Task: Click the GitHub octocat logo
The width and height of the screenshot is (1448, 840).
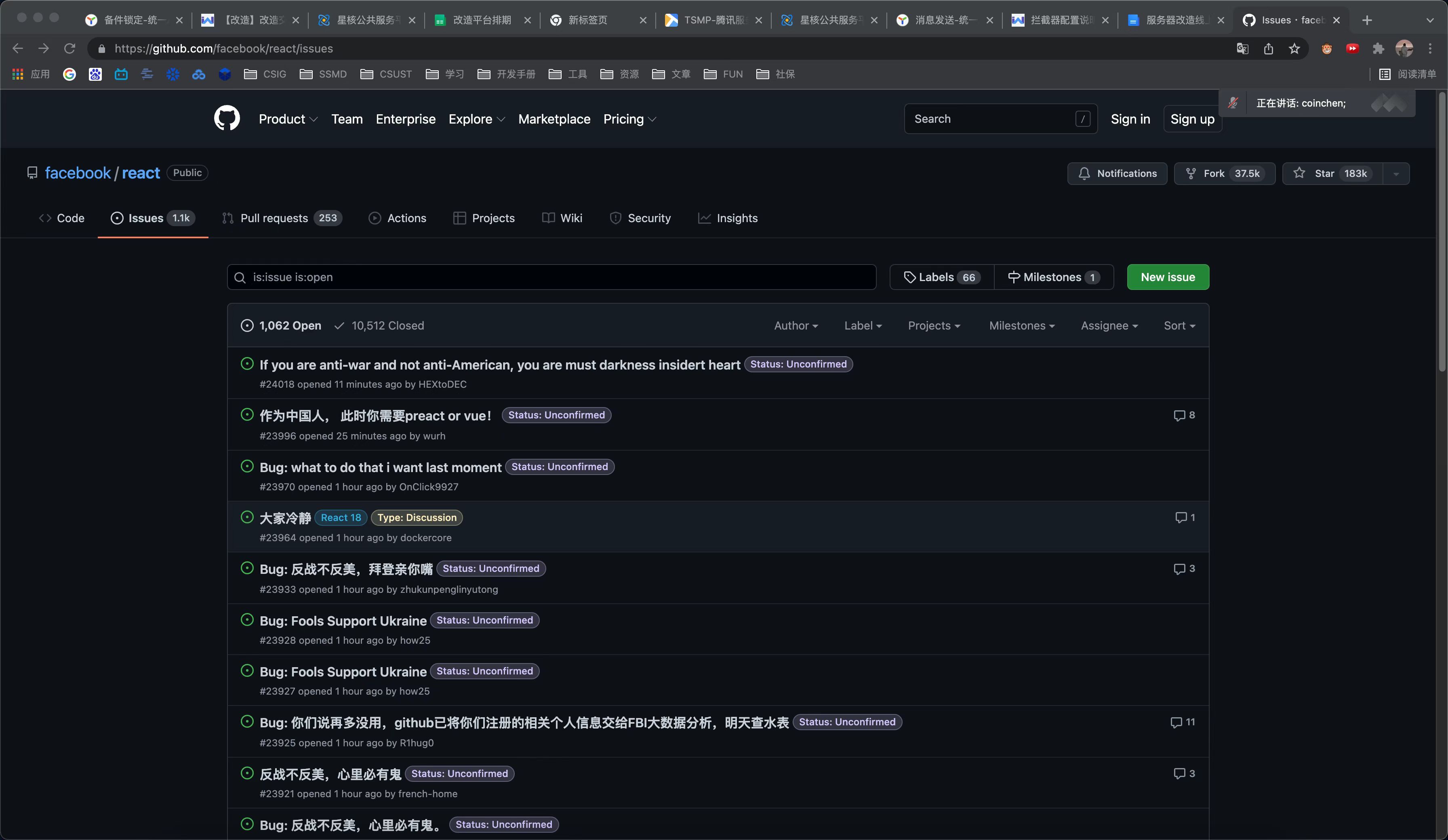Action: [x=226, y=118]
